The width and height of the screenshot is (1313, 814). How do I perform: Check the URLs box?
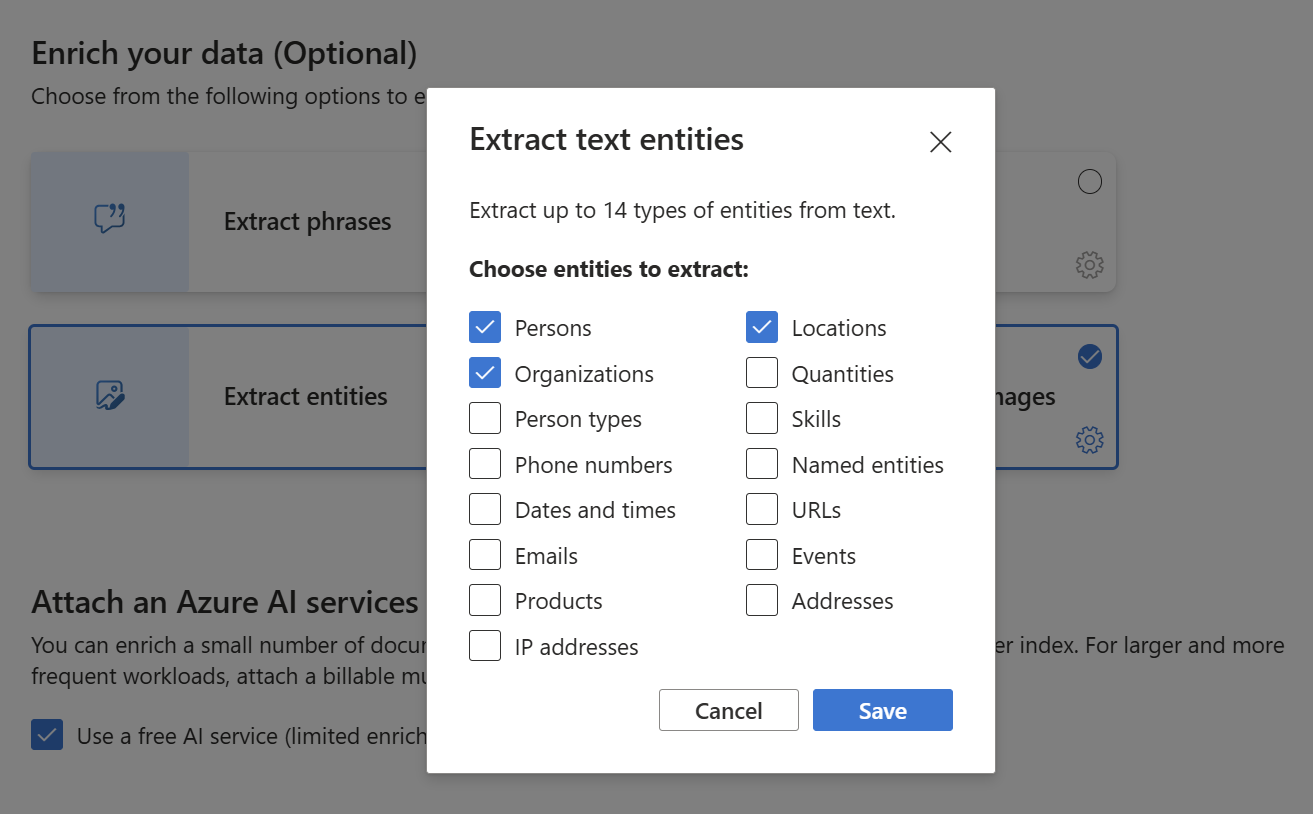(x=761, y=508)
